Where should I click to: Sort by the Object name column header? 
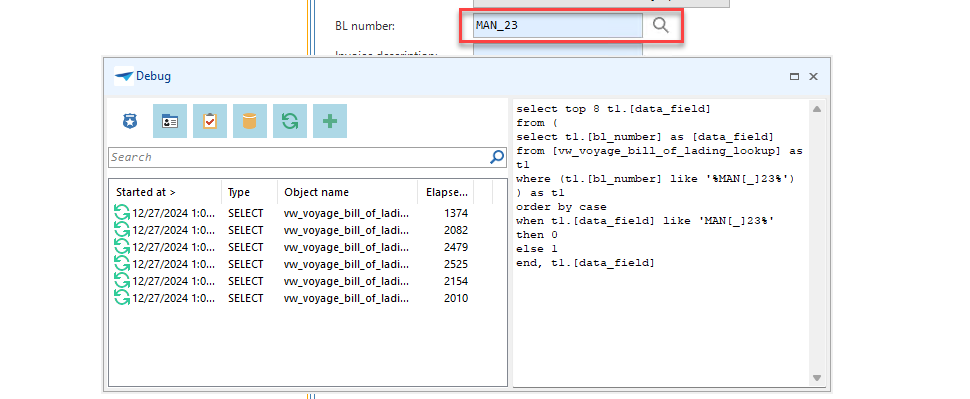[348, 192]
